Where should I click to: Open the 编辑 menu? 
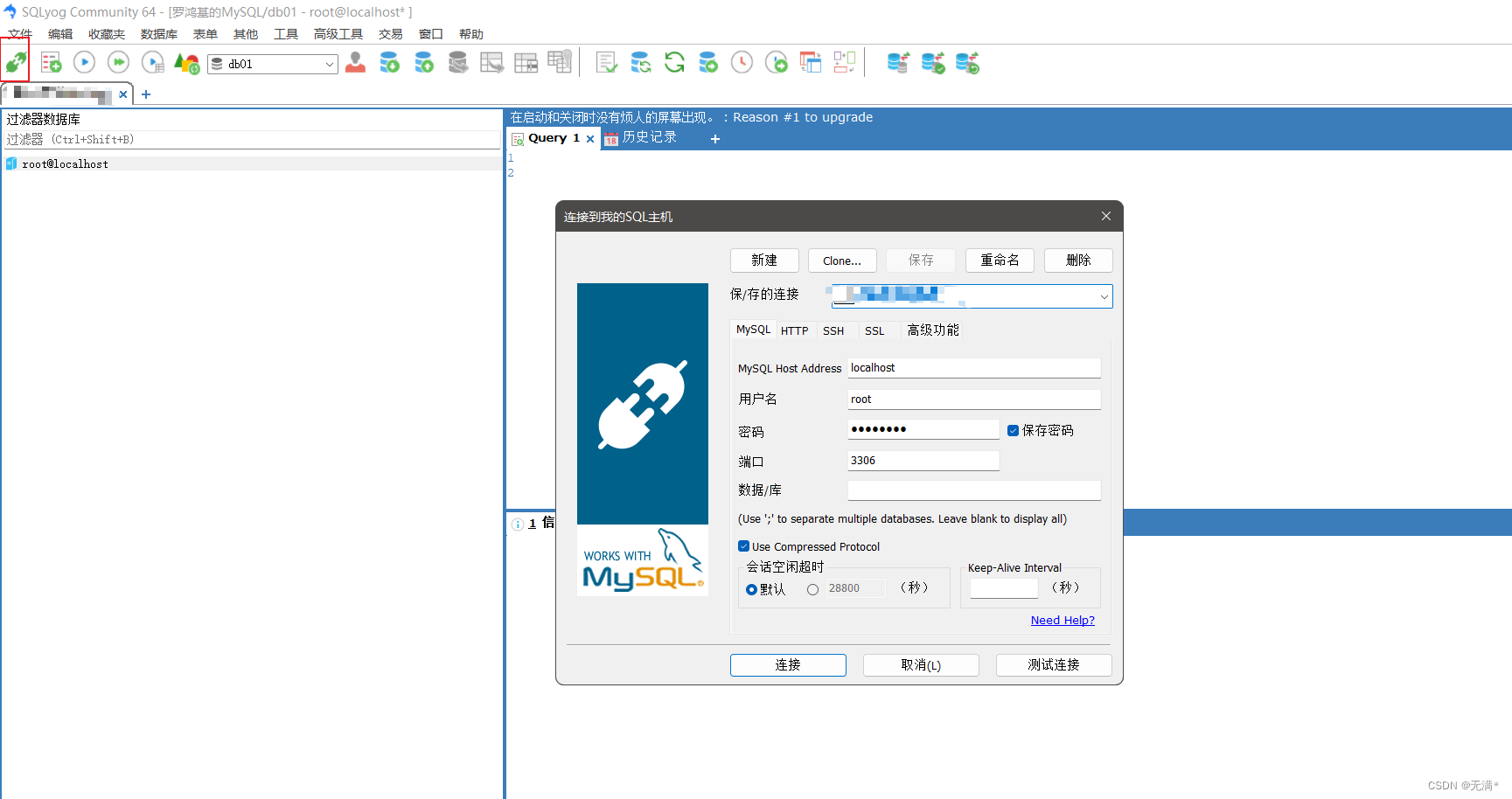(x=60, y=34)
